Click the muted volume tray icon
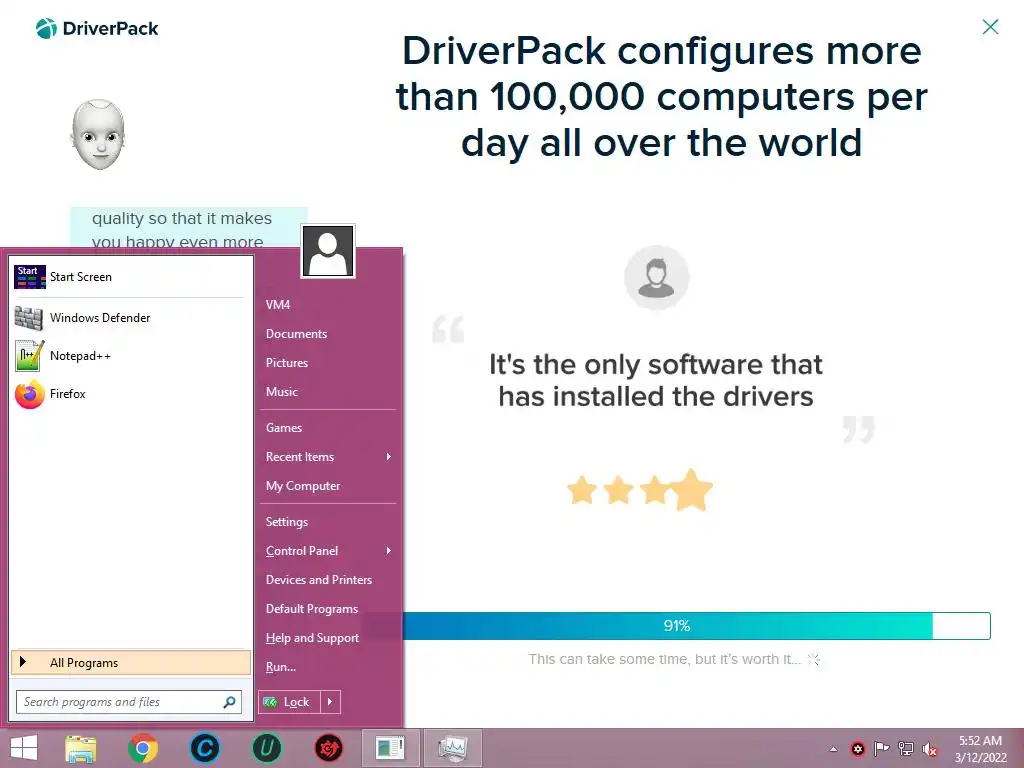The width and height of the screenshot is (1024, 768). click(x=930, y=749)
